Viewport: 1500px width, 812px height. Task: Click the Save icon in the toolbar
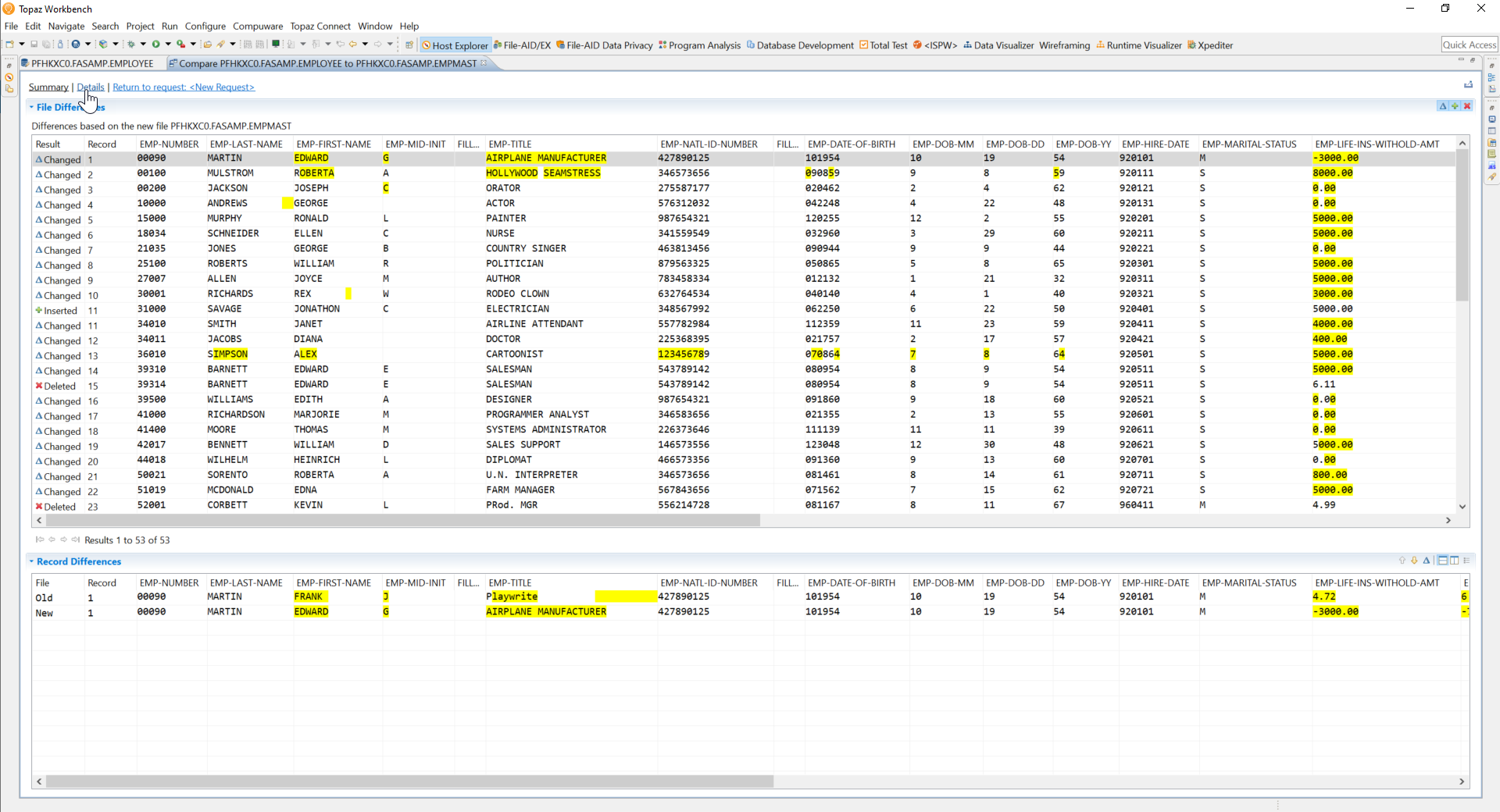click(x=33, y=45)
